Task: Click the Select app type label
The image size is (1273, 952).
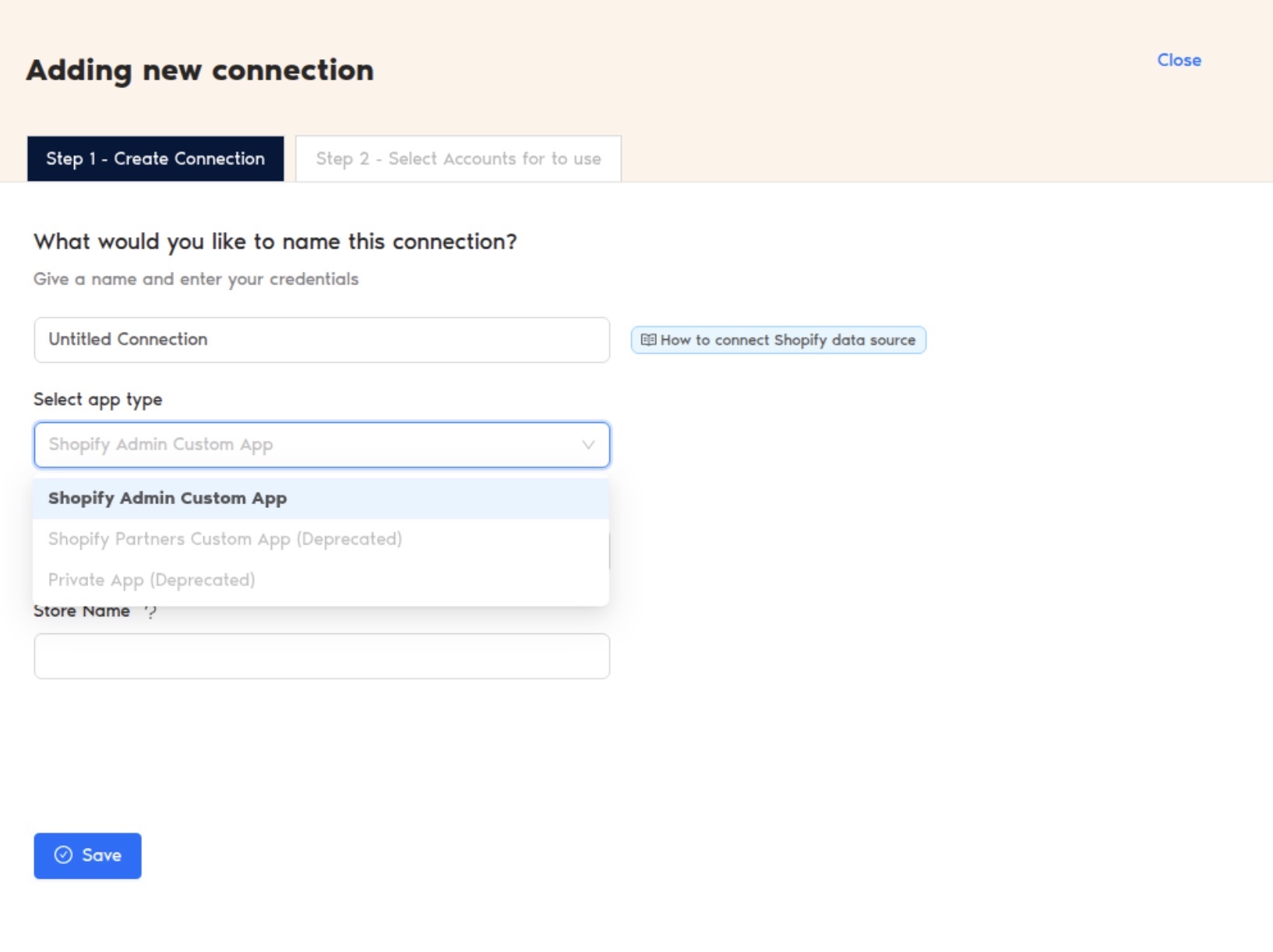Action: coord(98,400)
